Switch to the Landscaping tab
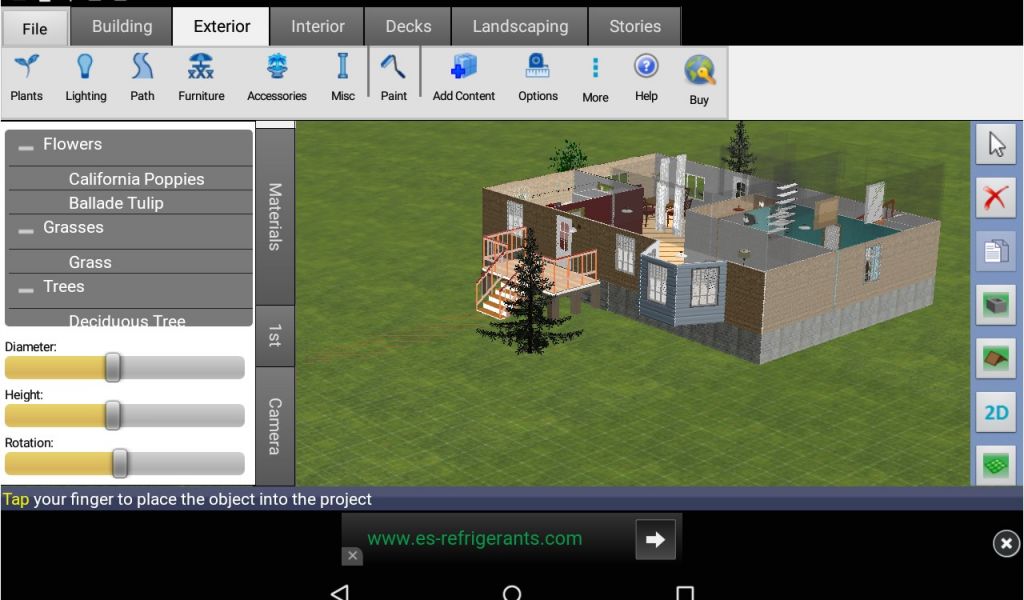1024x600 pixels. [x=520, y=27]
